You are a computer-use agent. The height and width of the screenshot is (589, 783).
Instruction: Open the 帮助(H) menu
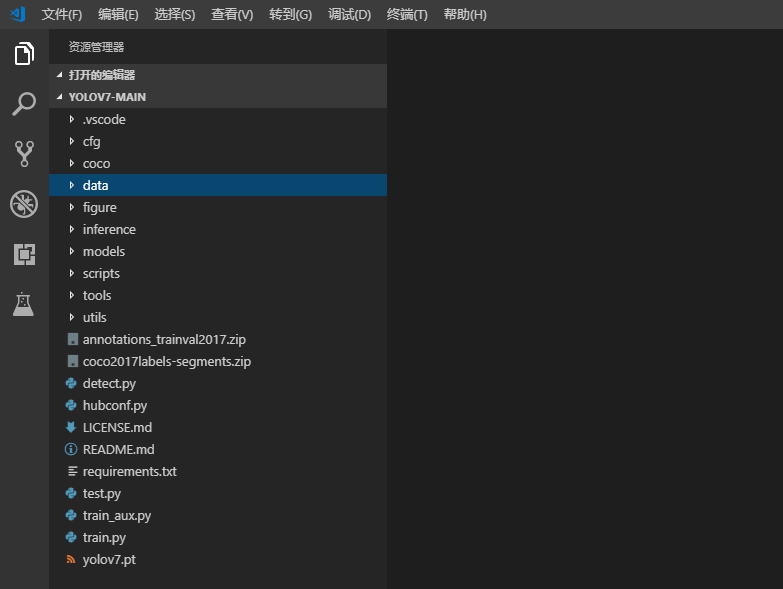click(x=465, y=14)
